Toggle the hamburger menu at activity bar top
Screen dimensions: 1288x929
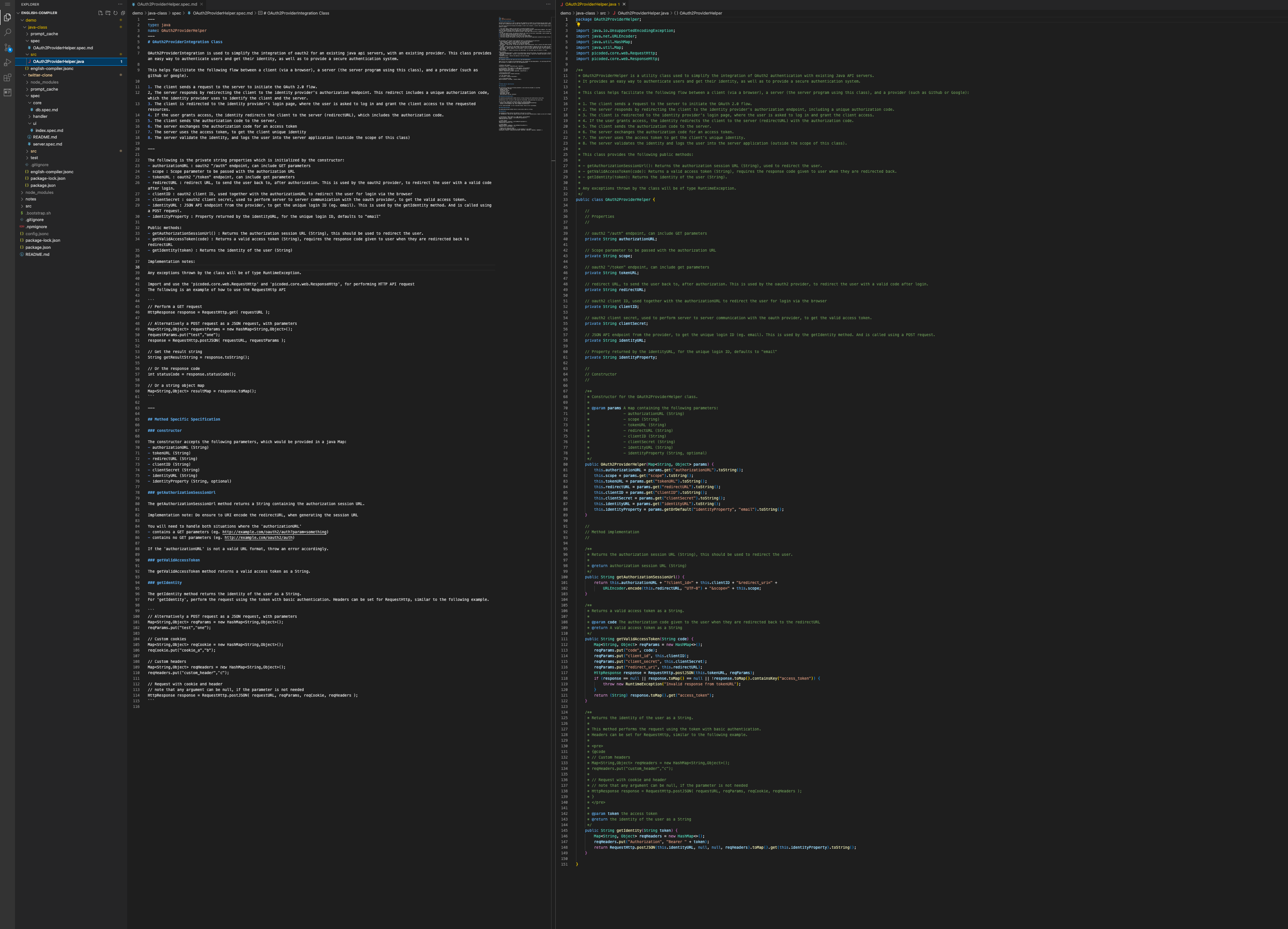(x=8, y=5)
